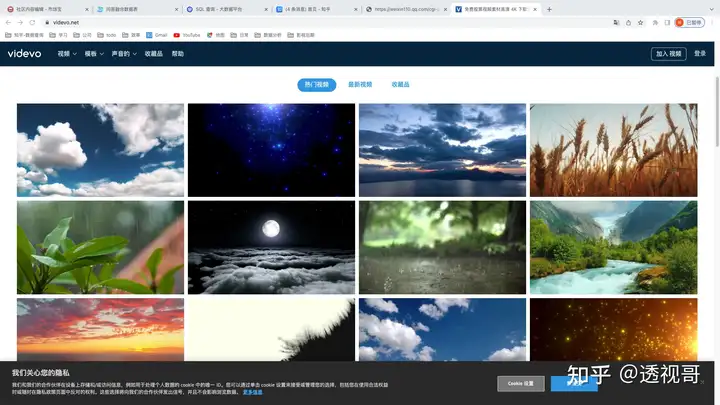Open the blue starry particles video

271,150
